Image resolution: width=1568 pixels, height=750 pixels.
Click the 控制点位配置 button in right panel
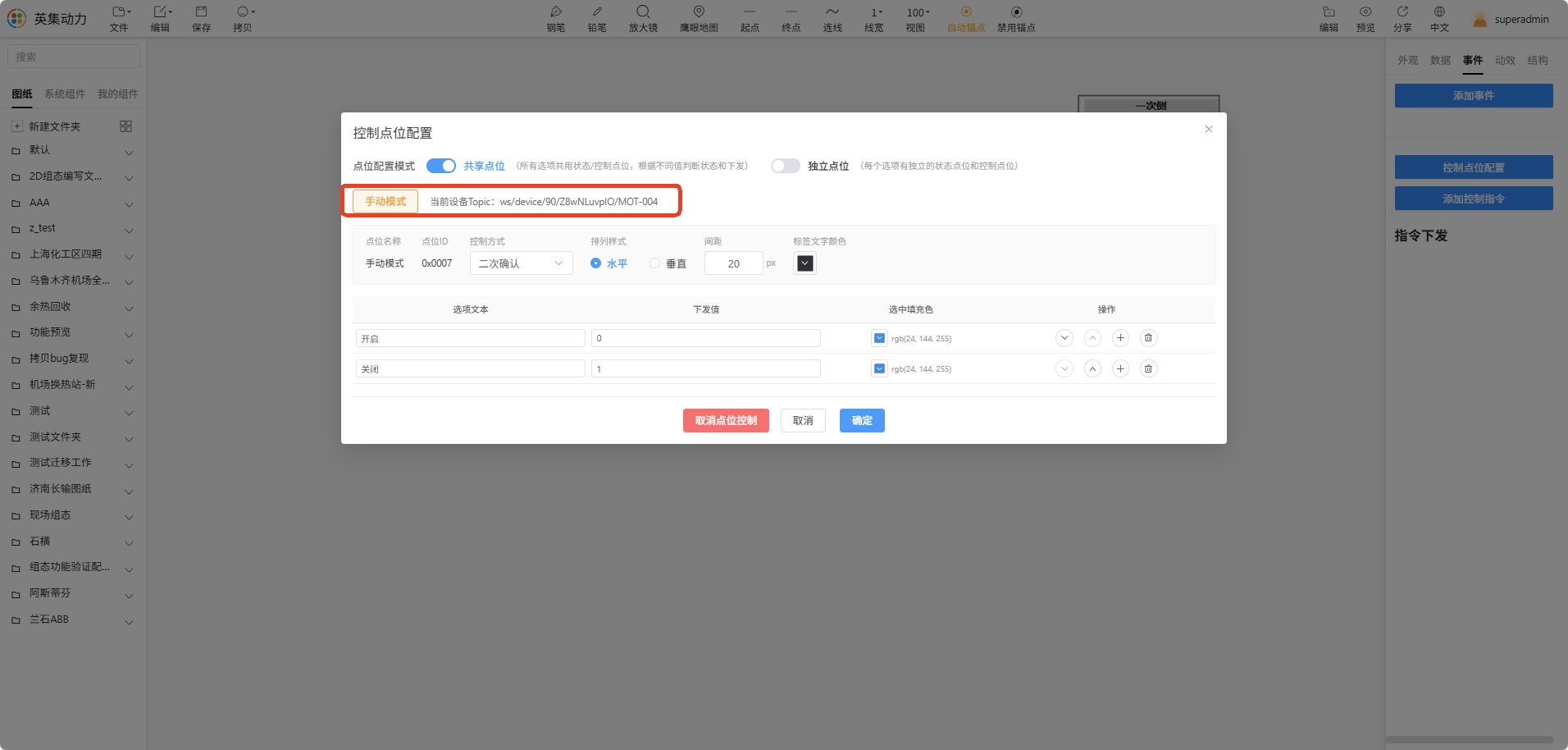pos(1474,167)
